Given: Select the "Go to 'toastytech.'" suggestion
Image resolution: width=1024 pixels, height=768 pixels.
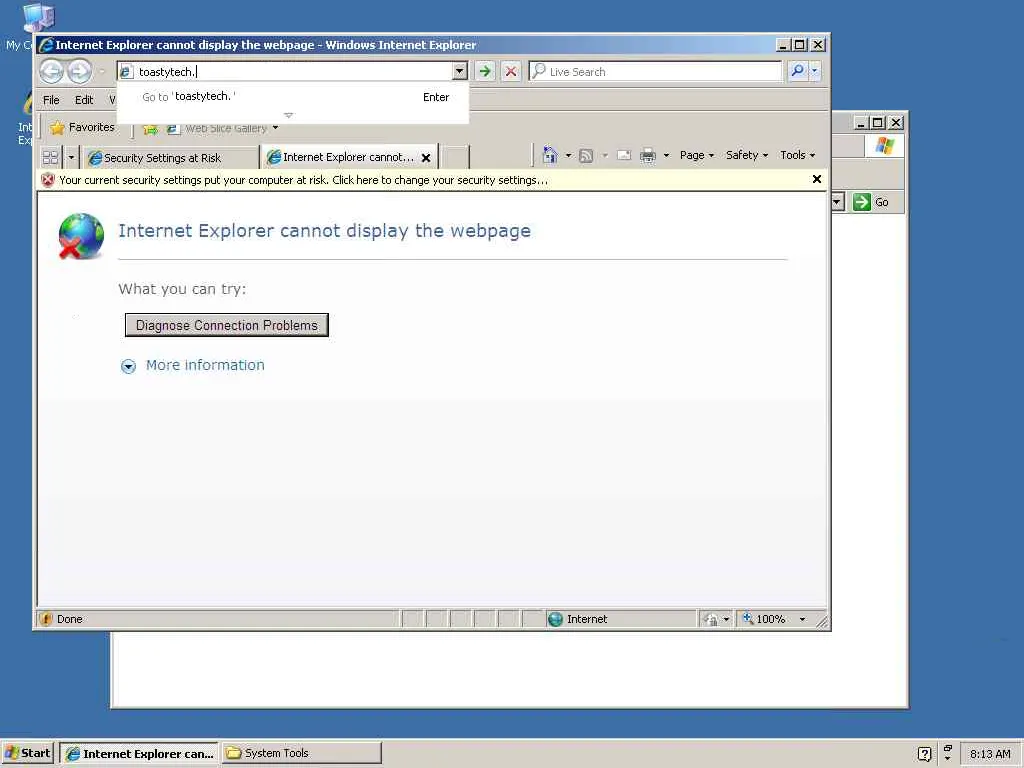Looking at the screenshot, I should coord(294,97).
